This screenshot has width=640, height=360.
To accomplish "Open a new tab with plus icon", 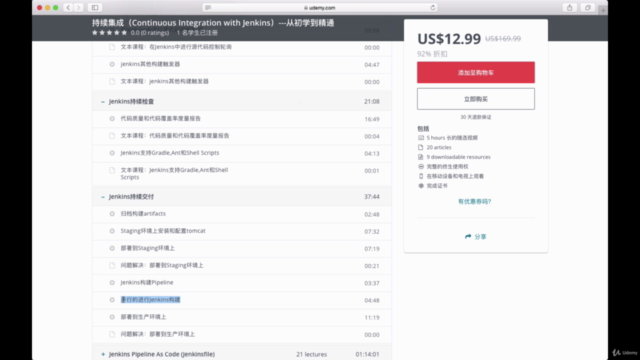I will point(603,10).
